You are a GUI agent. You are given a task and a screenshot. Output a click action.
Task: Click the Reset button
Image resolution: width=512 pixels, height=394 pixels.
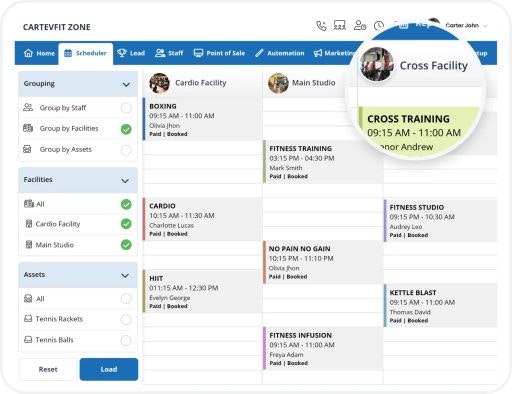48,369
